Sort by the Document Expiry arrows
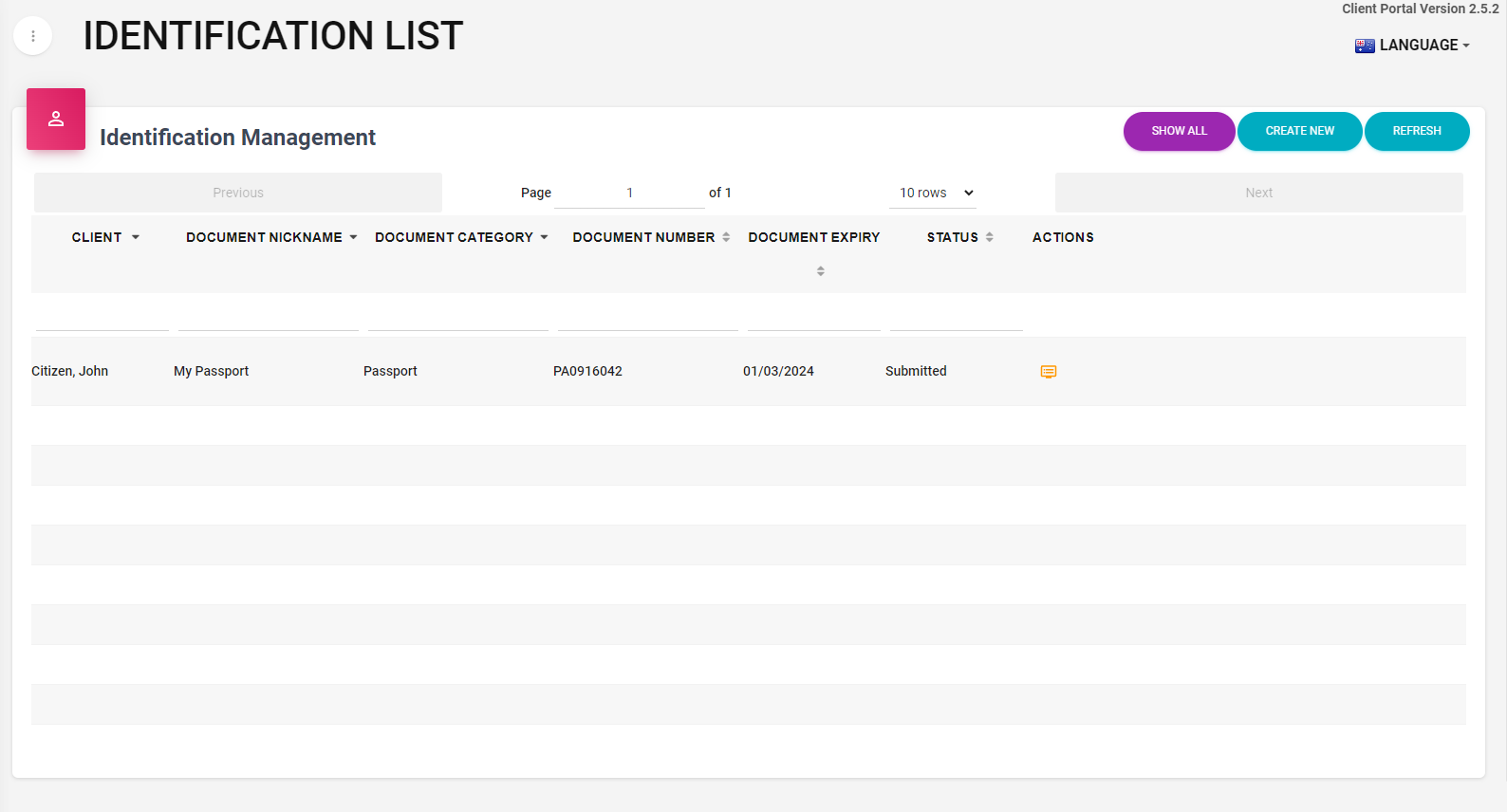 coord(820,271)
